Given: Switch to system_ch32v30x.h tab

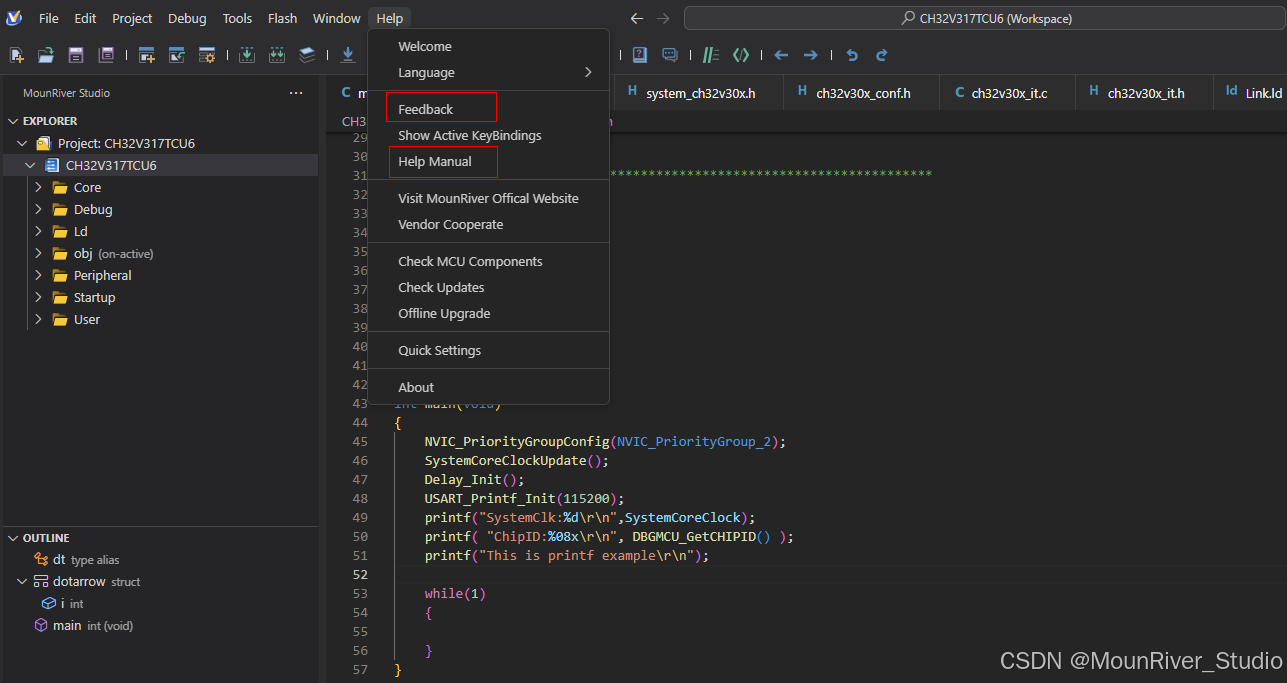Looking at the screenshot, I should tap(698, 93).
